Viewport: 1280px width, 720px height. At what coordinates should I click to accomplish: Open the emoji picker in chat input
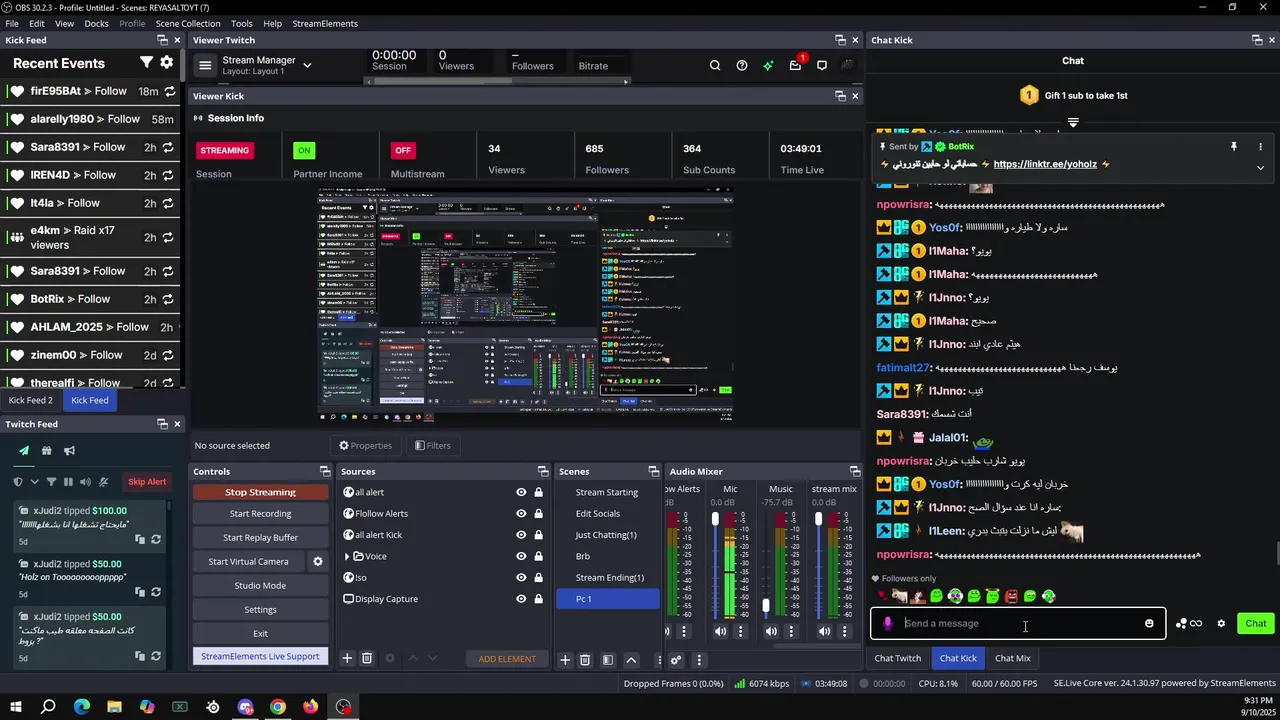(1149, 623)
